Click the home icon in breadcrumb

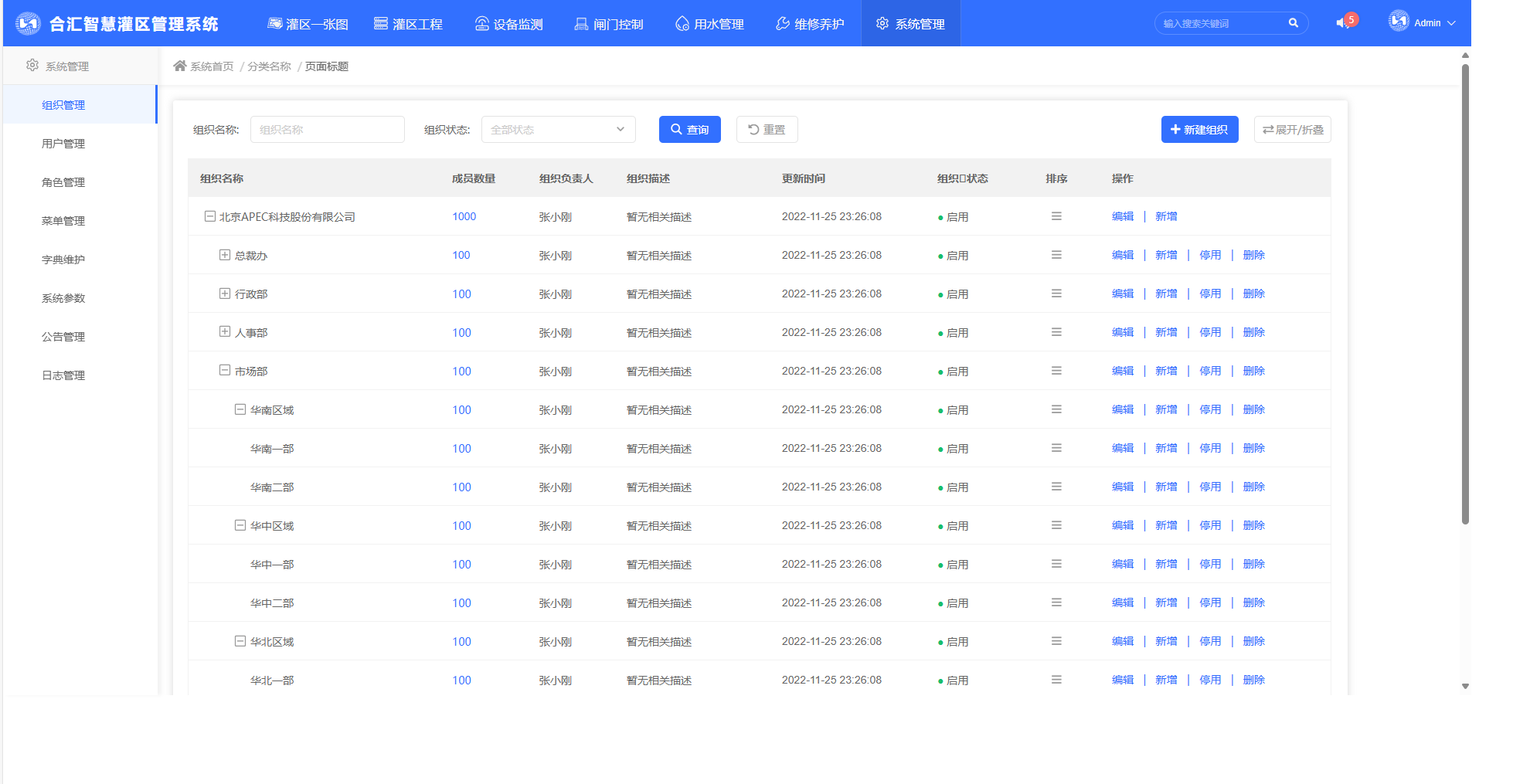[x=180, y=66]
